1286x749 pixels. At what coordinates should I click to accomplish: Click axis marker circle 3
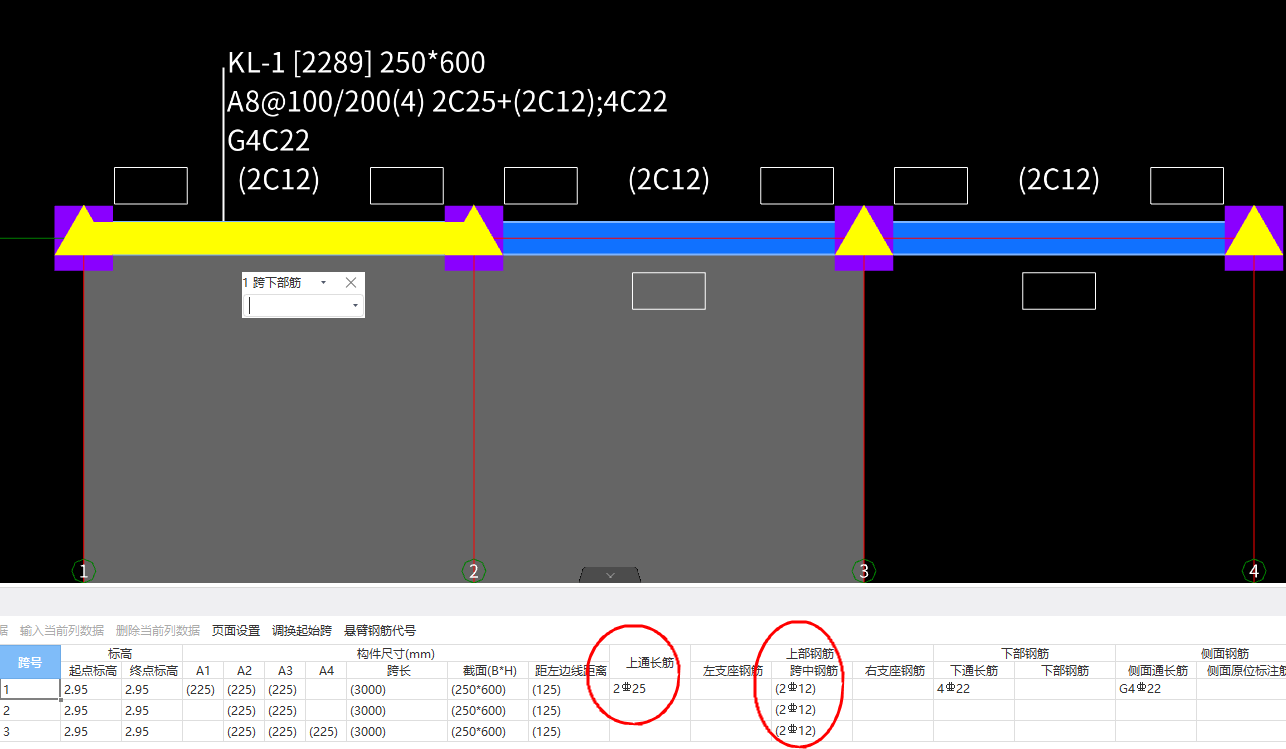(864, 571)
